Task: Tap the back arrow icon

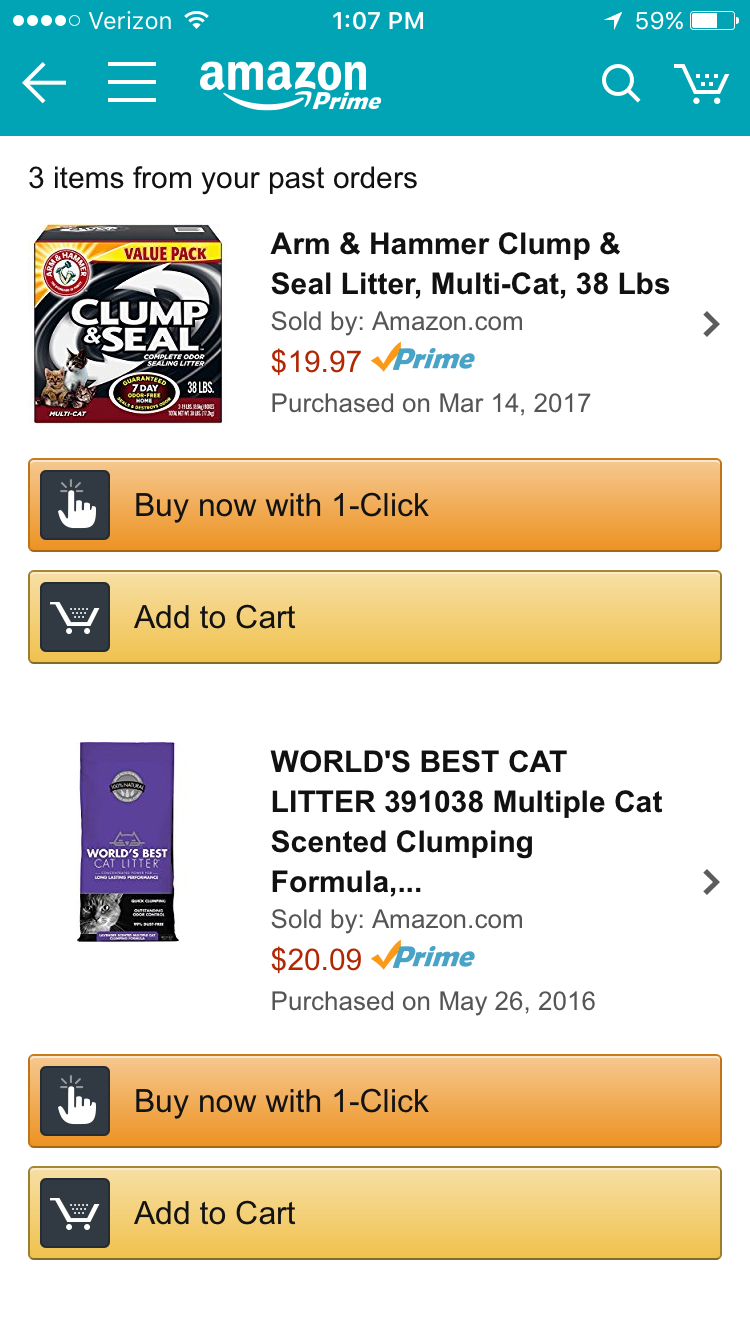Action: [44, 84]
